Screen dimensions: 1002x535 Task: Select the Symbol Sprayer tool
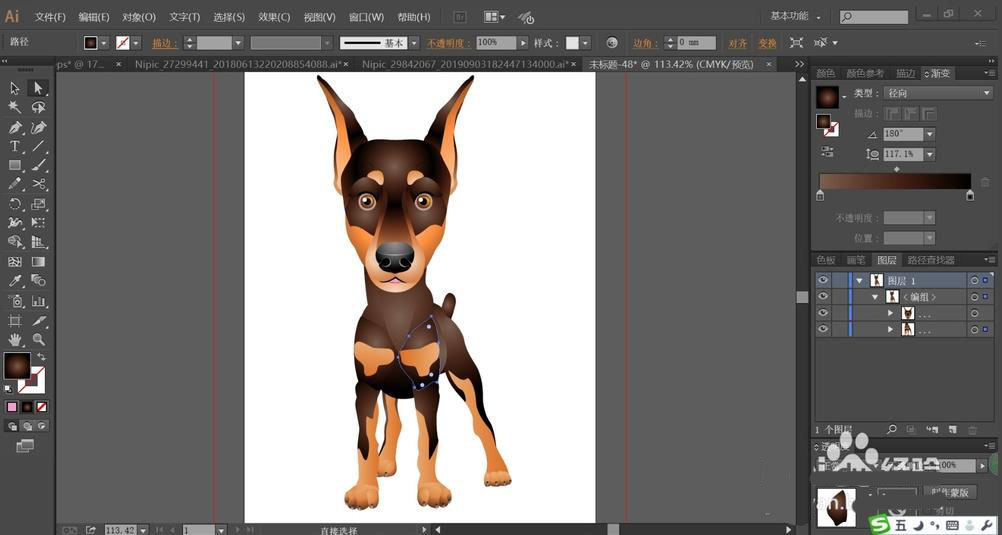pyautogui.click(x=15, y=301)
